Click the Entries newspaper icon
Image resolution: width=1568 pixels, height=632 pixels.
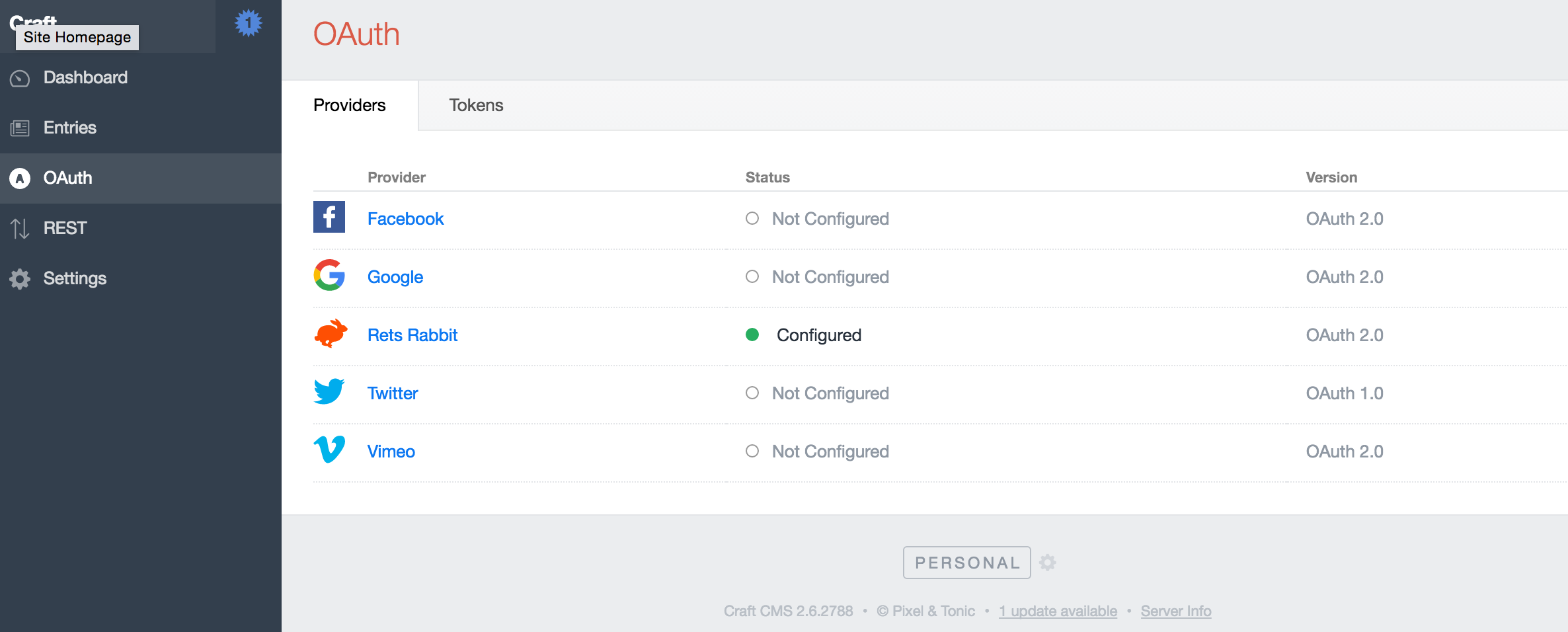[20, 128]
